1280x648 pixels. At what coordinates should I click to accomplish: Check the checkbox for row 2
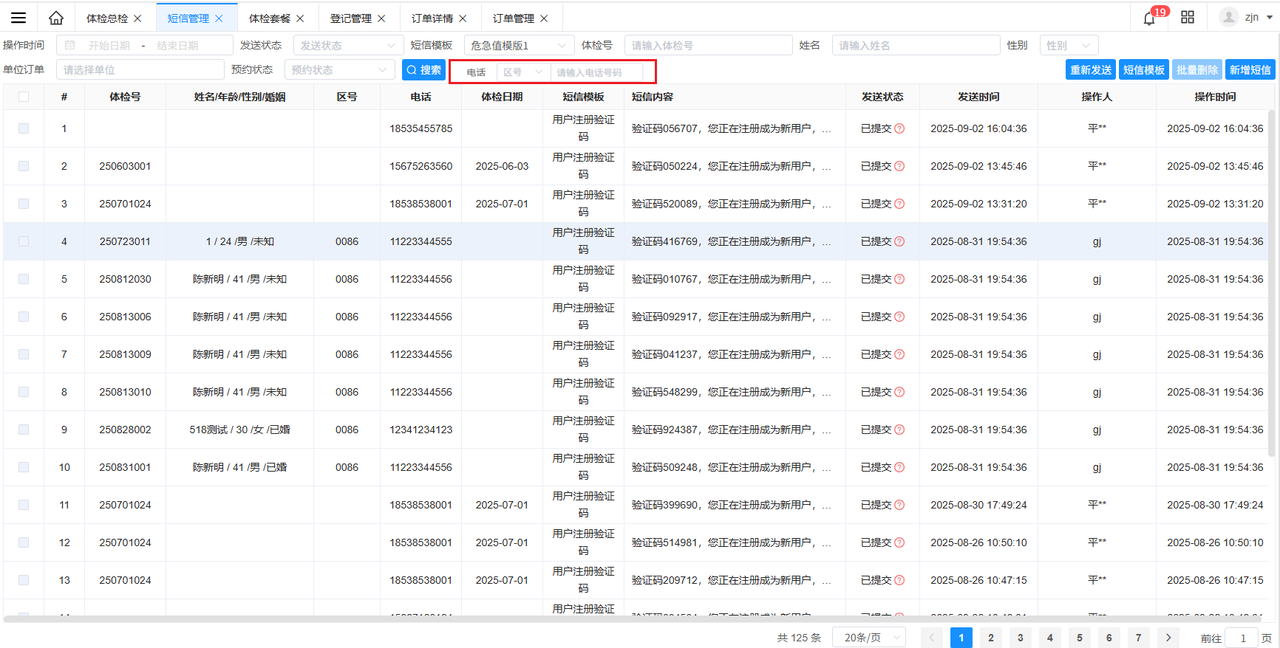pos(24,166)
